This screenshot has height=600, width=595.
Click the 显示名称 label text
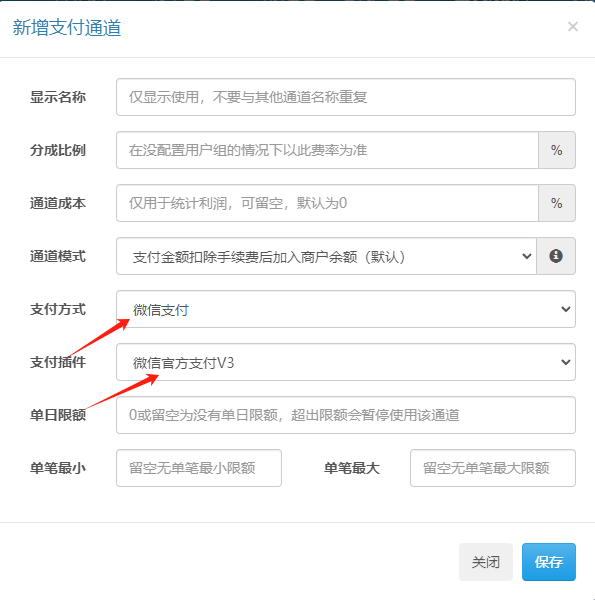click(x=58, y=97)
